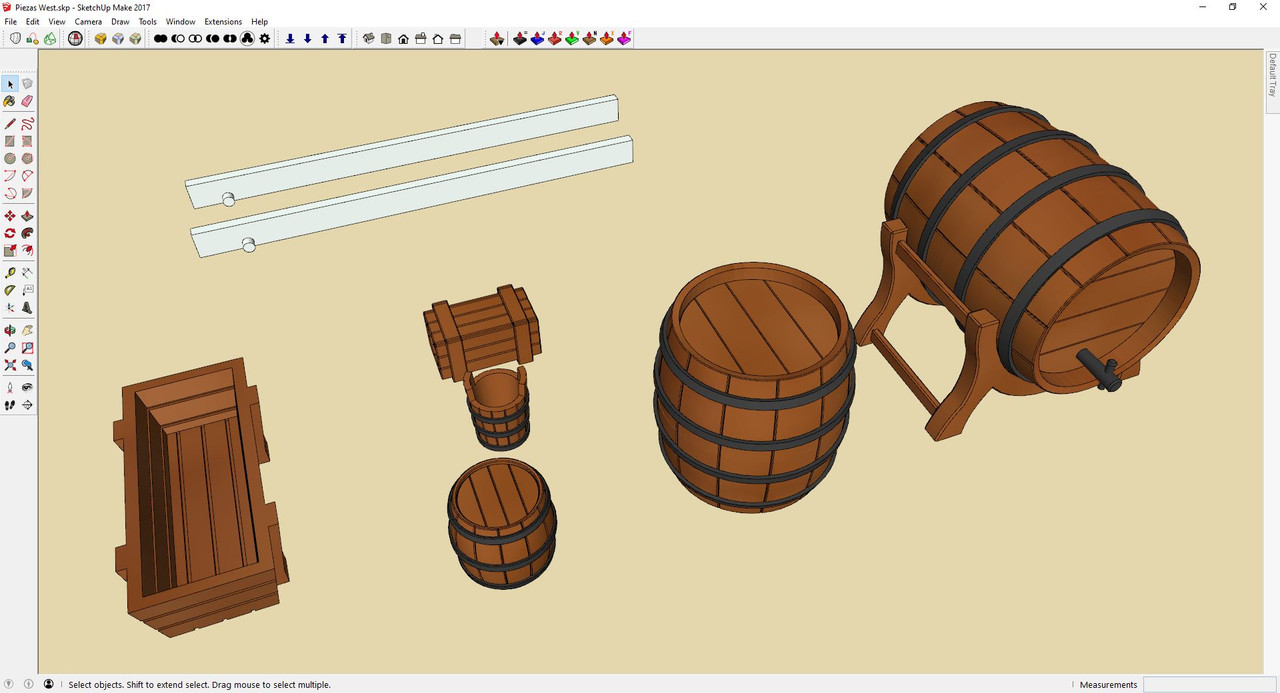This screenshot has width=1280, height=693.
Task: Click the user profile icon in status bar
Action: 48,685
